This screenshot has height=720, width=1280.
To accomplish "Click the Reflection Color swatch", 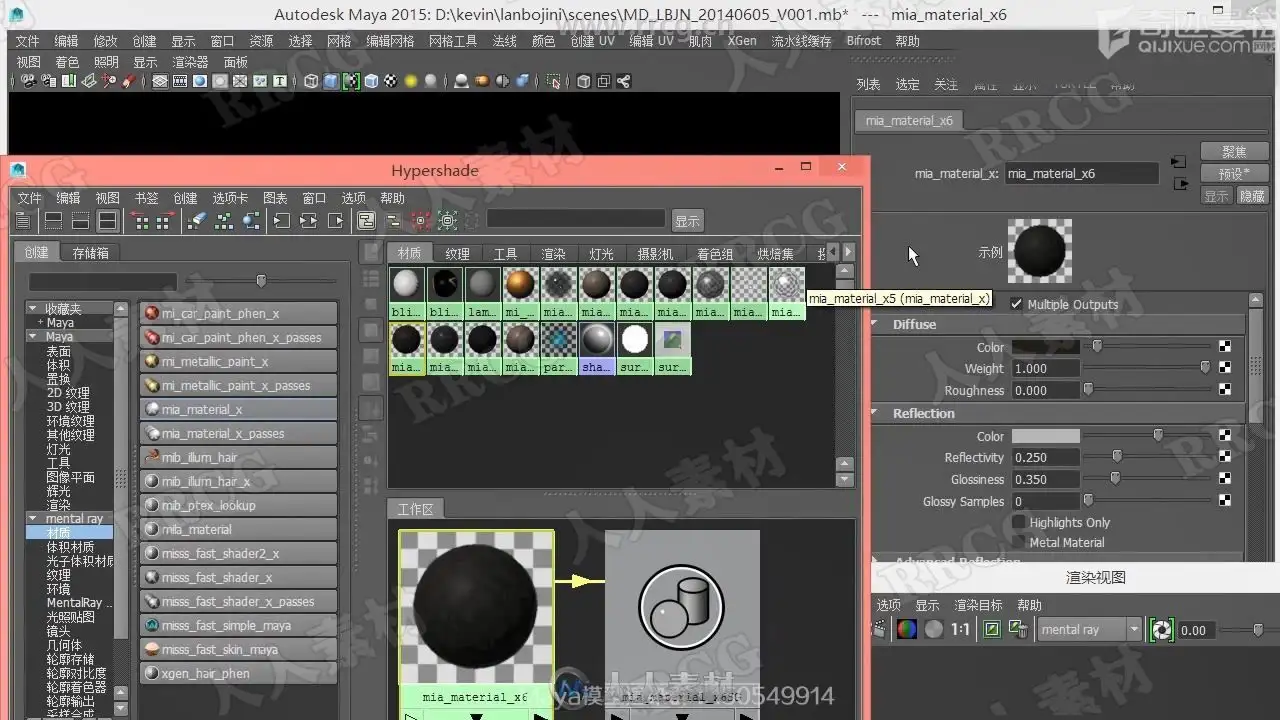I will [1046, 436].
